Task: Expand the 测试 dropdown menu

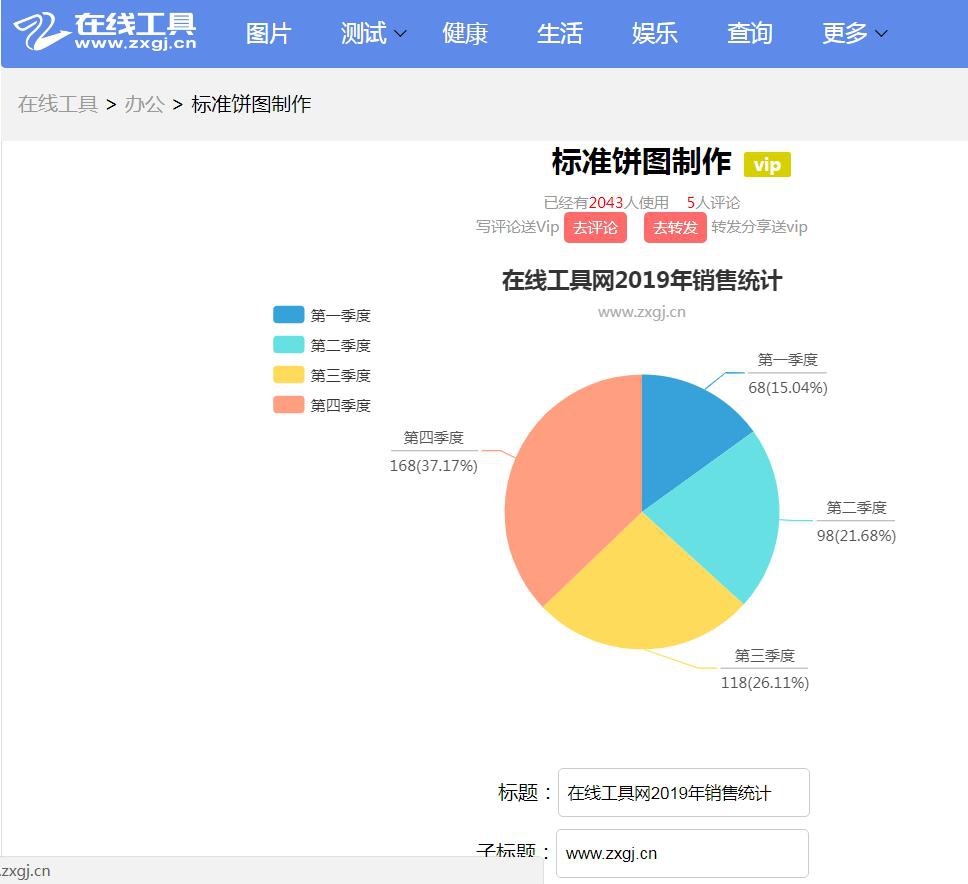Action: coord(373,34)
